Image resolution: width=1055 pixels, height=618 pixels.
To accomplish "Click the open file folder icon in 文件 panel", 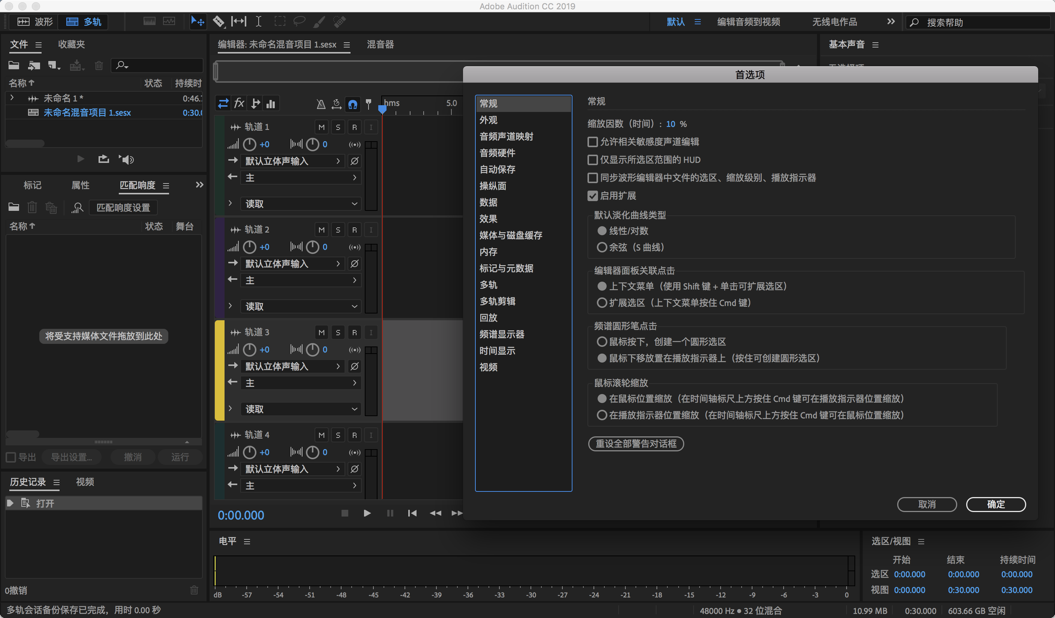I will tap(14, 66).
